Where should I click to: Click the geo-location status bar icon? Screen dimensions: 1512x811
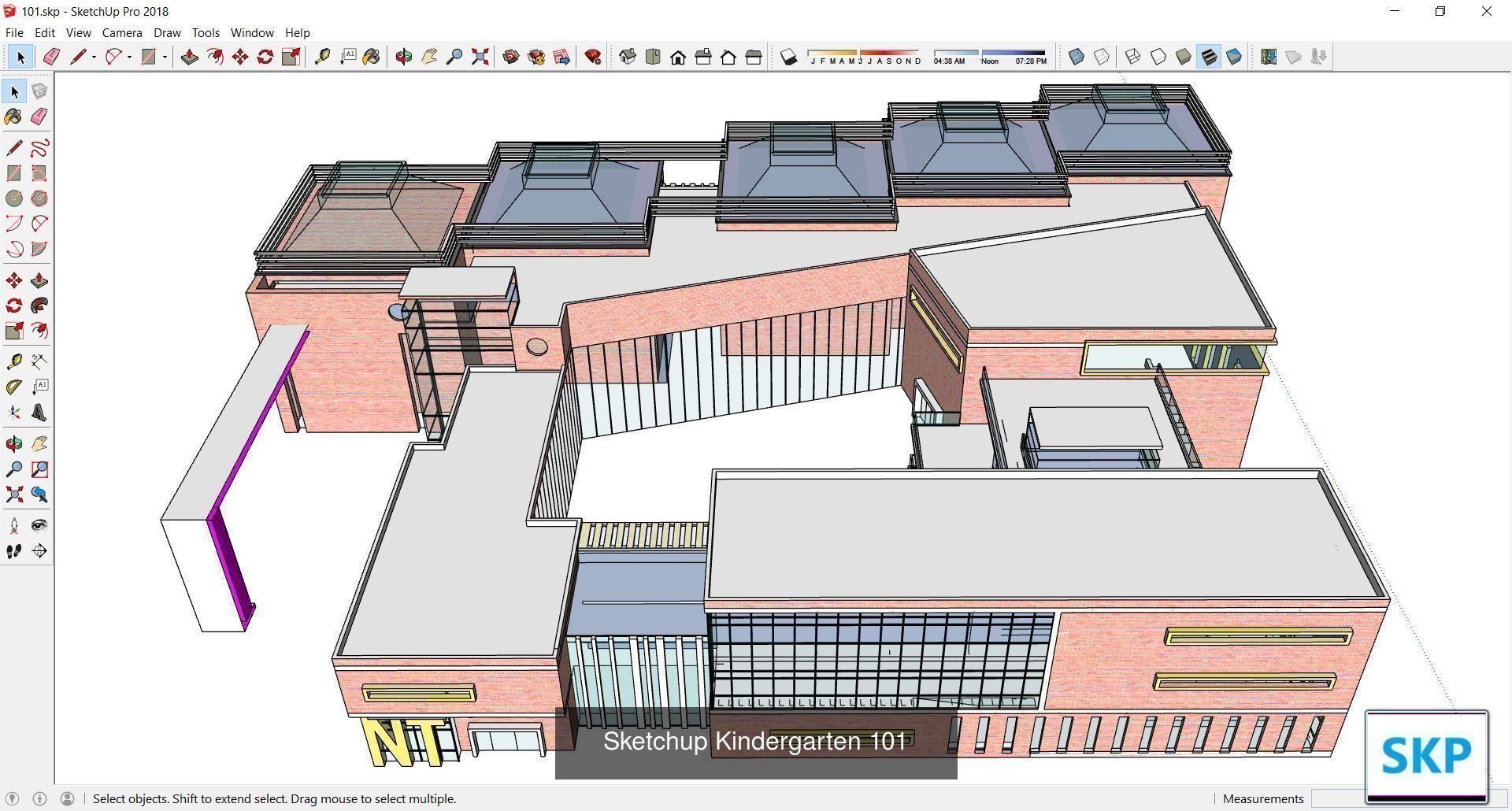(12, 798)
